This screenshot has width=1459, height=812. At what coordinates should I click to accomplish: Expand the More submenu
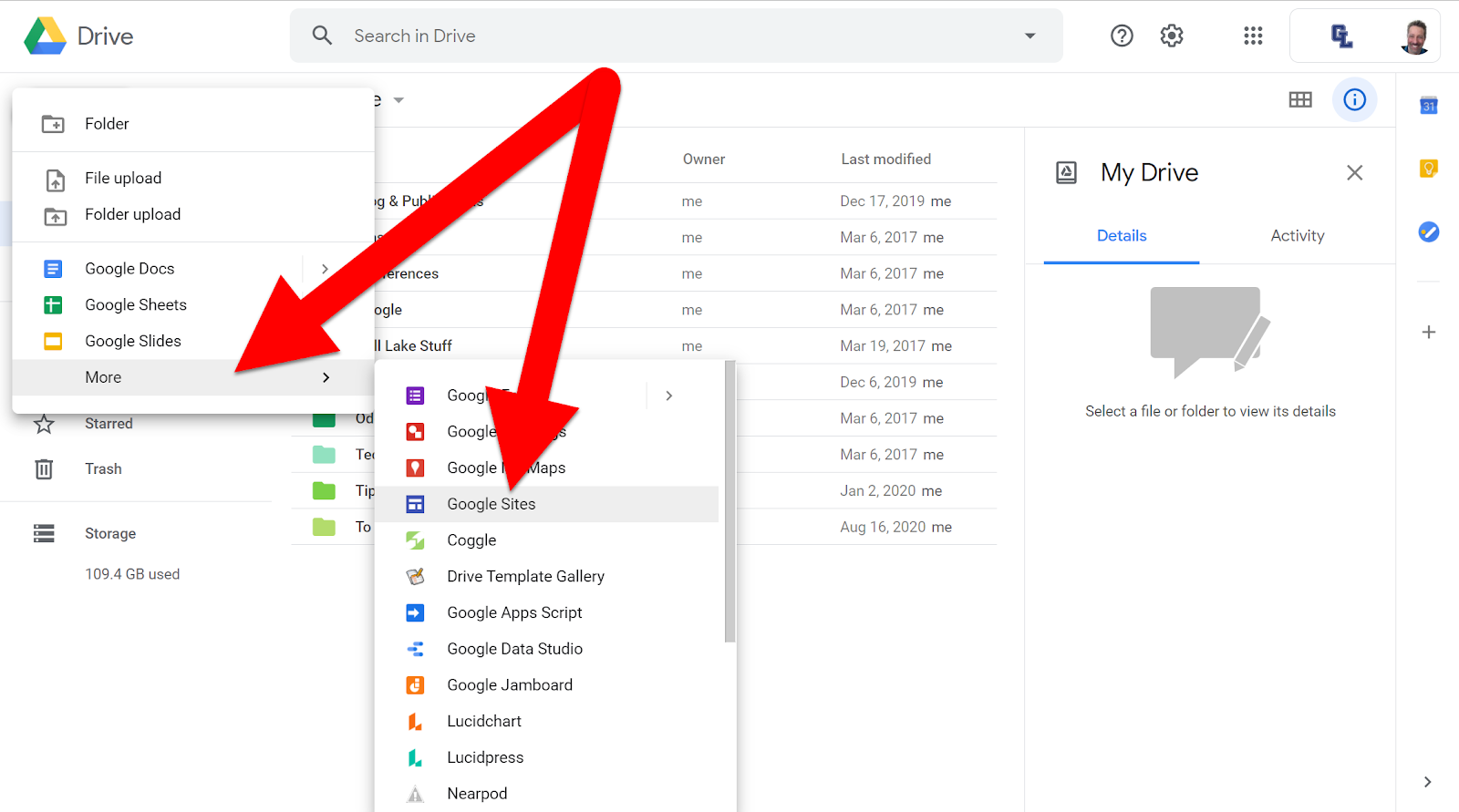[193, 377]
